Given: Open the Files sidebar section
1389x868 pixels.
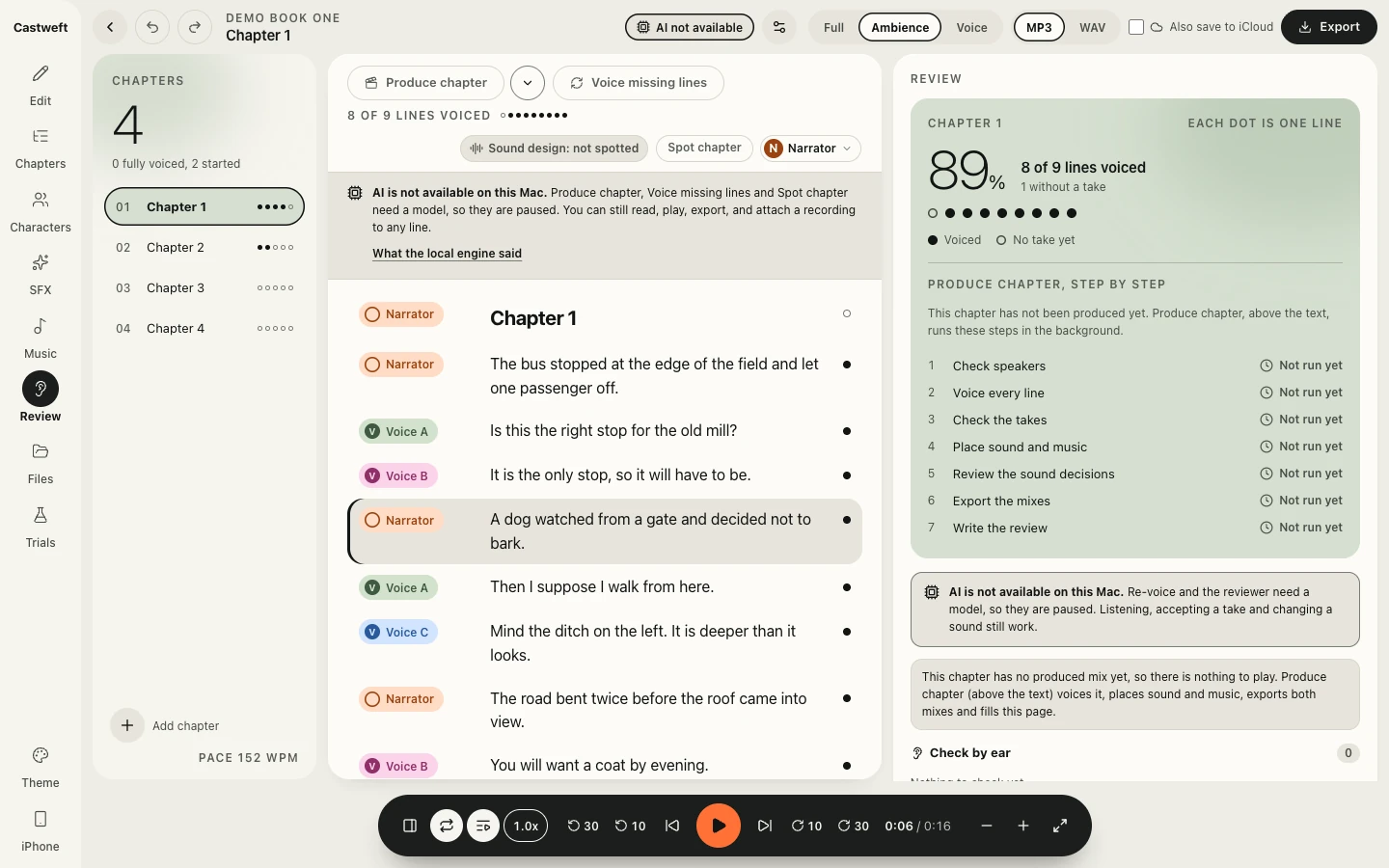Looking at the screenshot, I should point(41,464).
